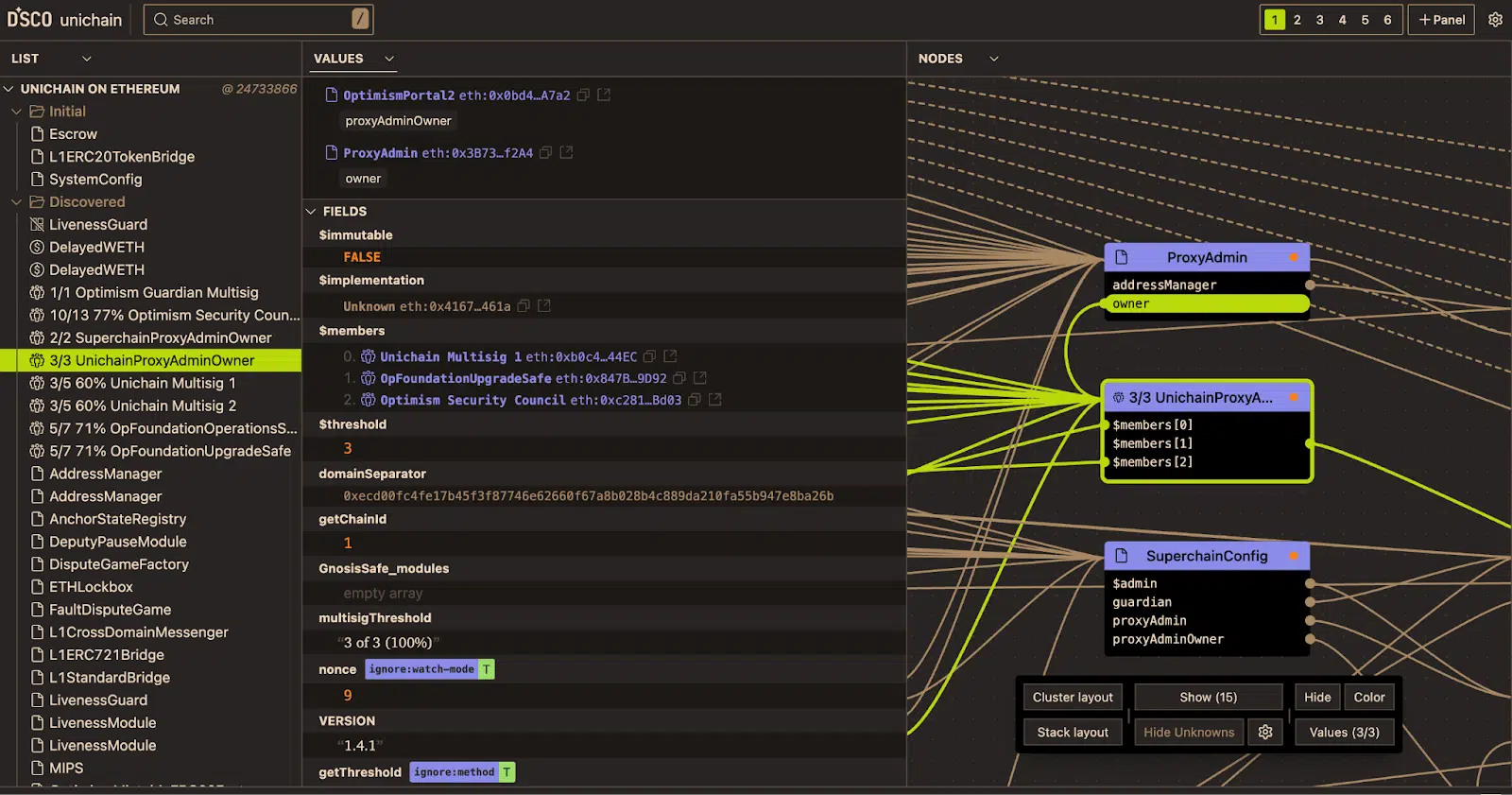Collapse the Discovered folder
Screen dimensions: 1512x795
tap(16, 202)
